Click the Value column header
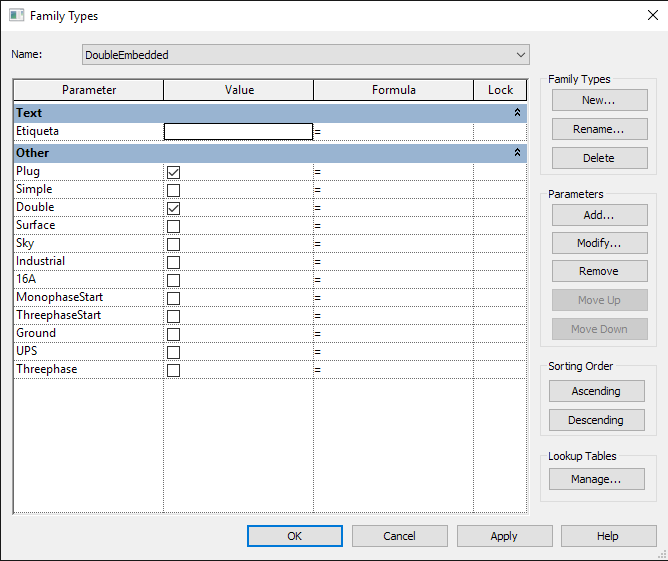The width and height of the screenshot is (668, 561). click(239, 90)
